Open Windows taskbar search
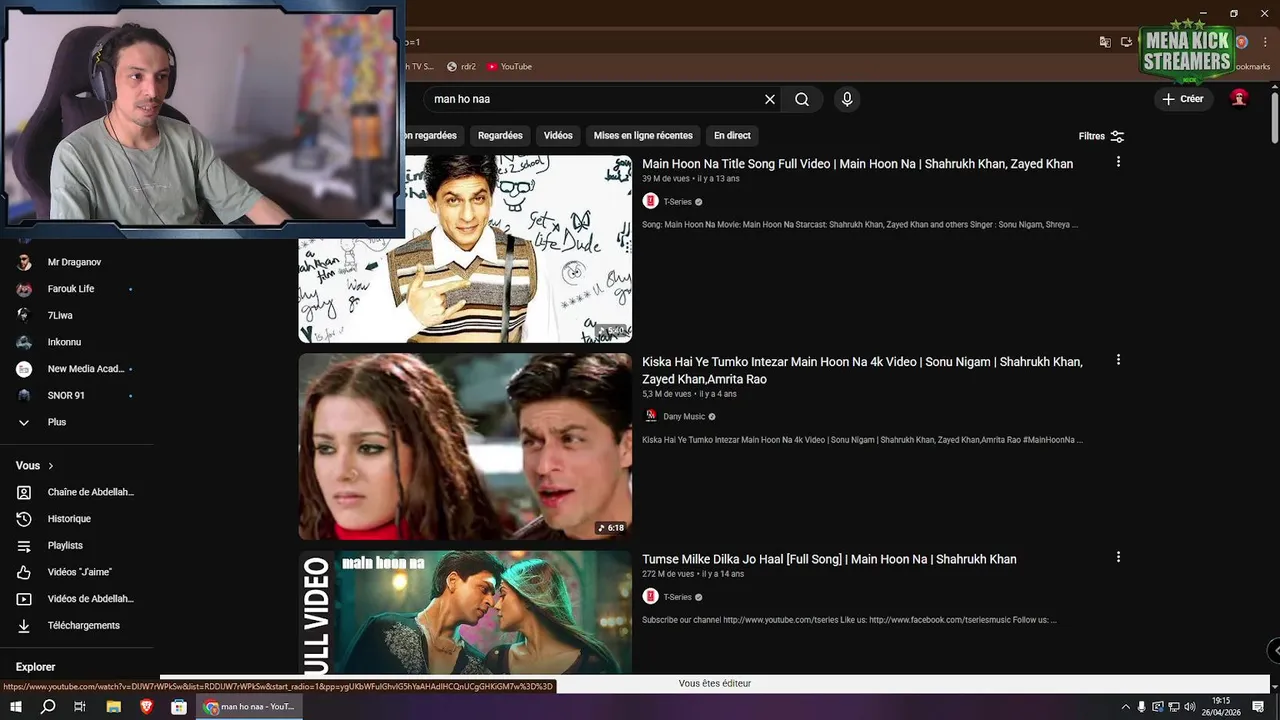Screen dimensions: 1280x720 pos(48,707)
